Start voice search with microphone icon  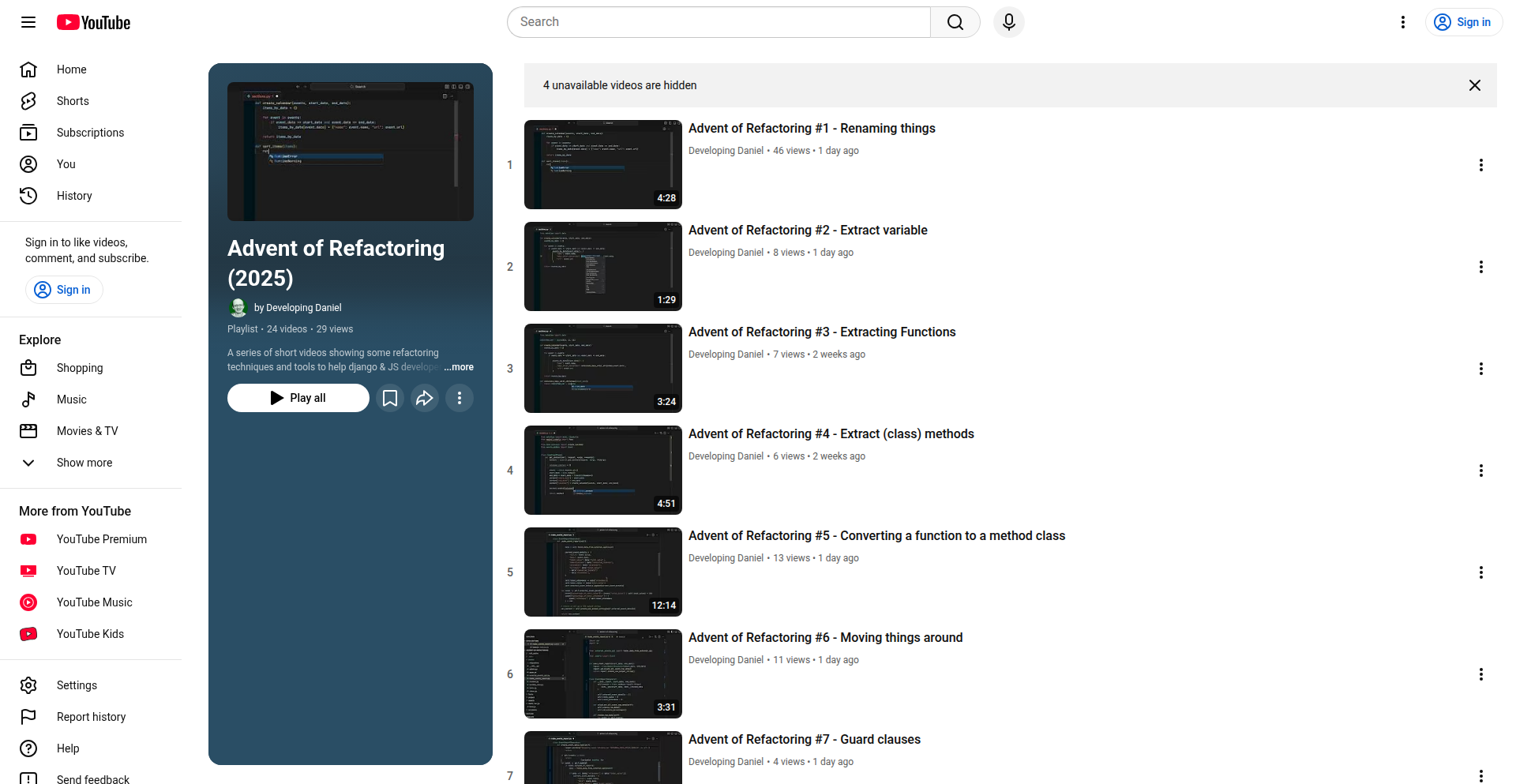tap(1008, 22)
